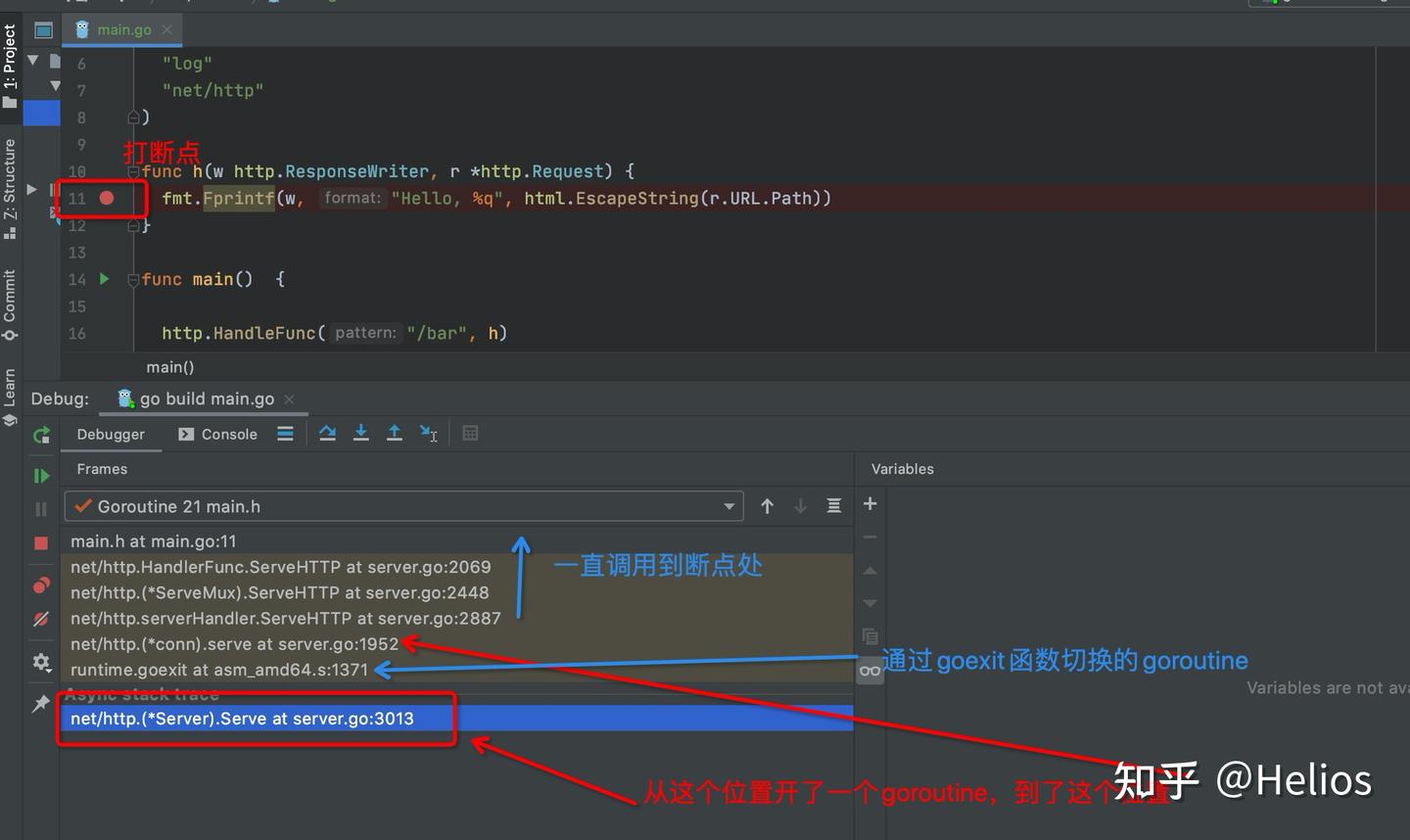Toggle Mute Breakpoints in debug sidebar
Image resolution: width=1410 pixels, height=840 pixels.
click(41, 619)
